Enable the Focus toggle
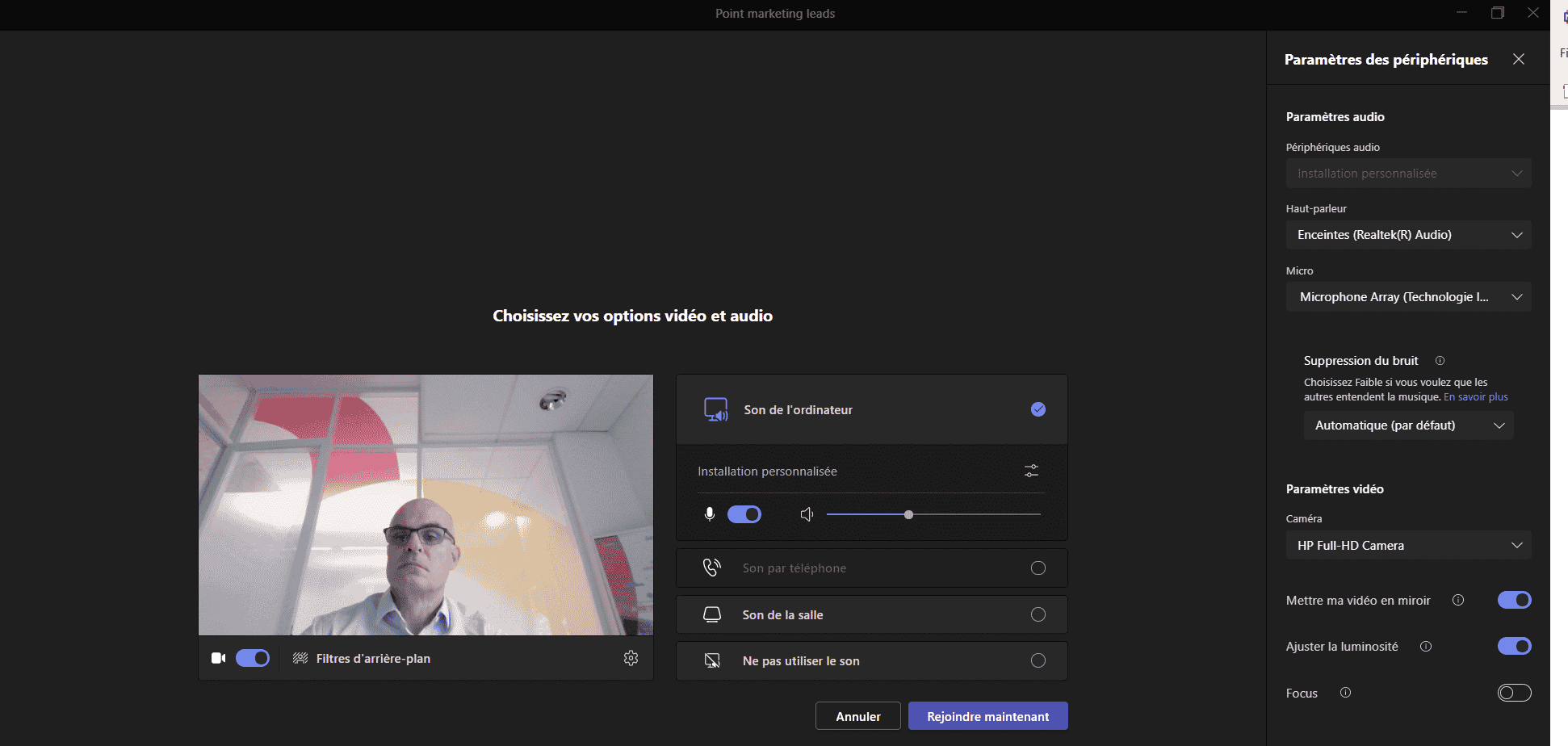 1515,693
